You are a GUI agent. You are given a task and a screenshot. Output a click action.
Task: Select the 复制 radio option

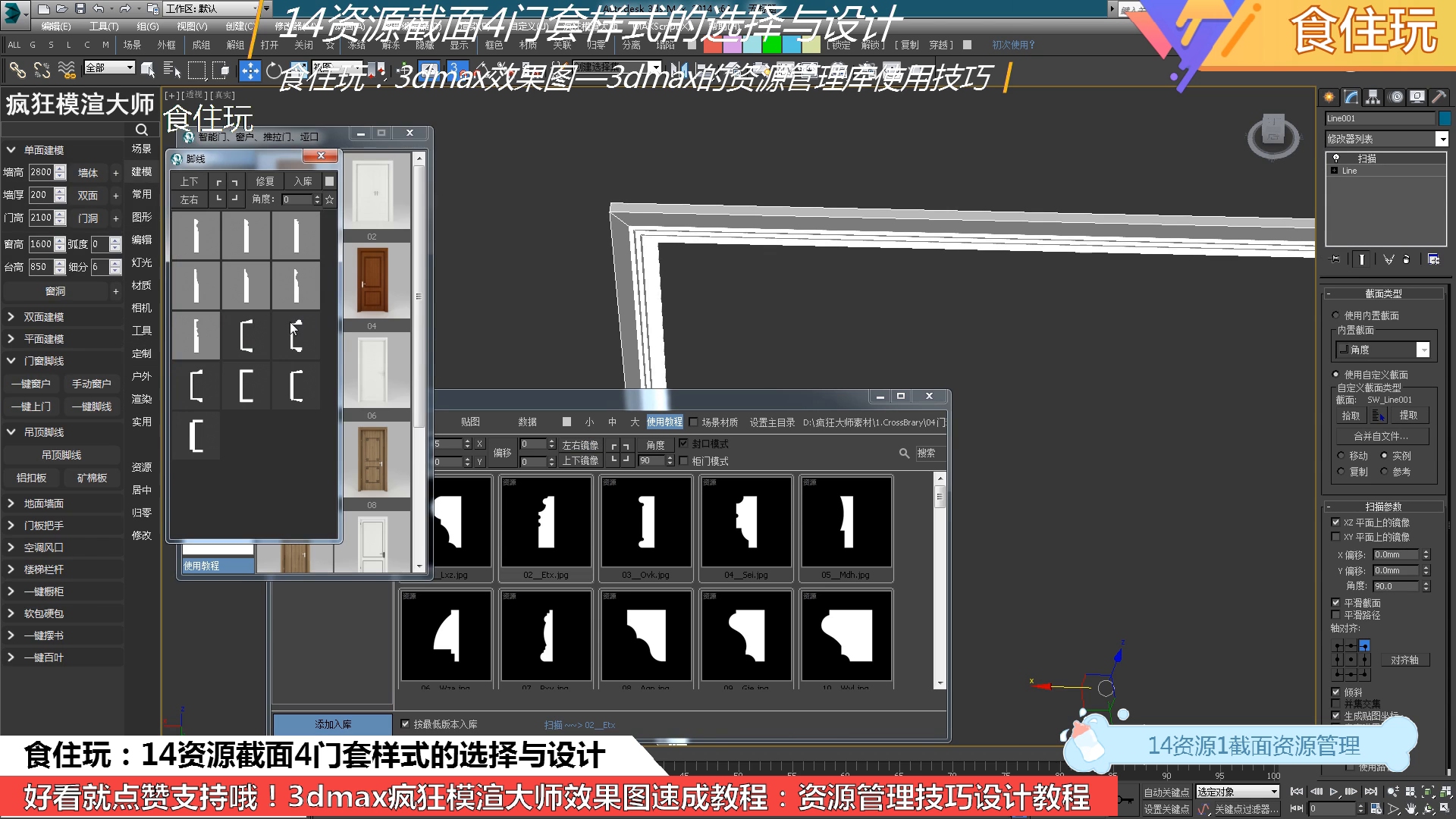(x=1341, y=470)
